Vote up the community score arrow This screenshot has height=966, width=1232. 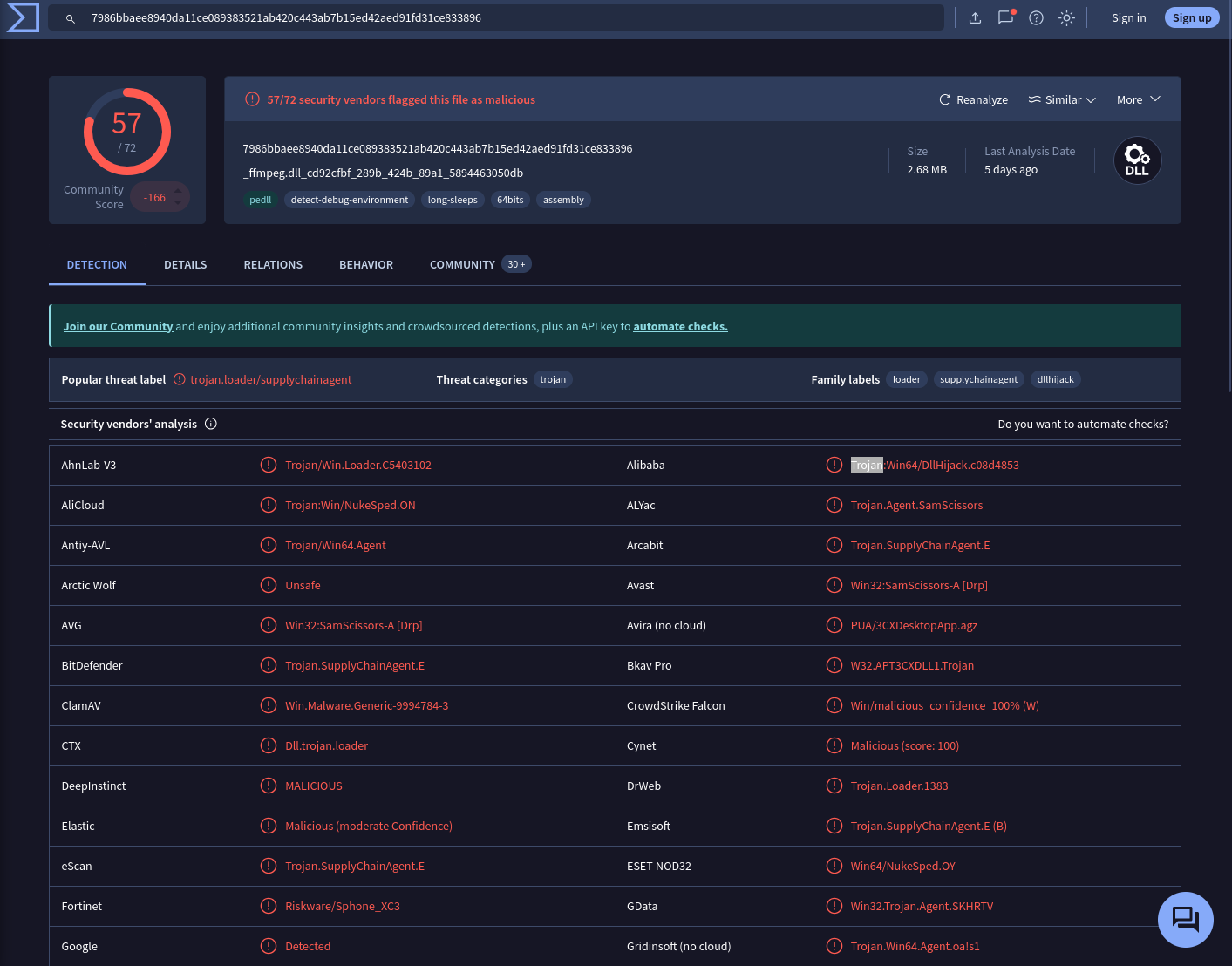(x=178, y=191)
